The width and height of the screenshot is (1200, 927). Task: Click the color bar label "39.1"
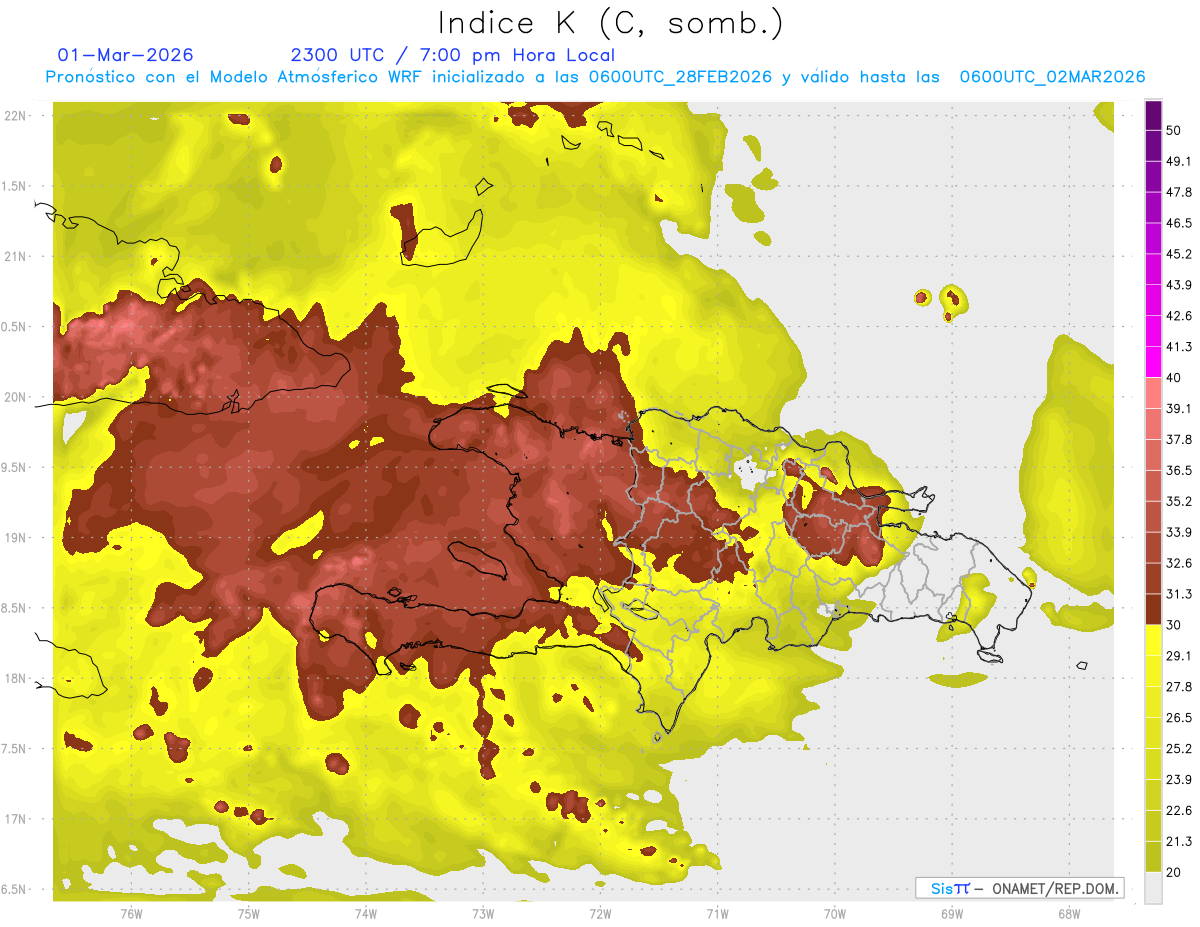[x=1179, y=409]
